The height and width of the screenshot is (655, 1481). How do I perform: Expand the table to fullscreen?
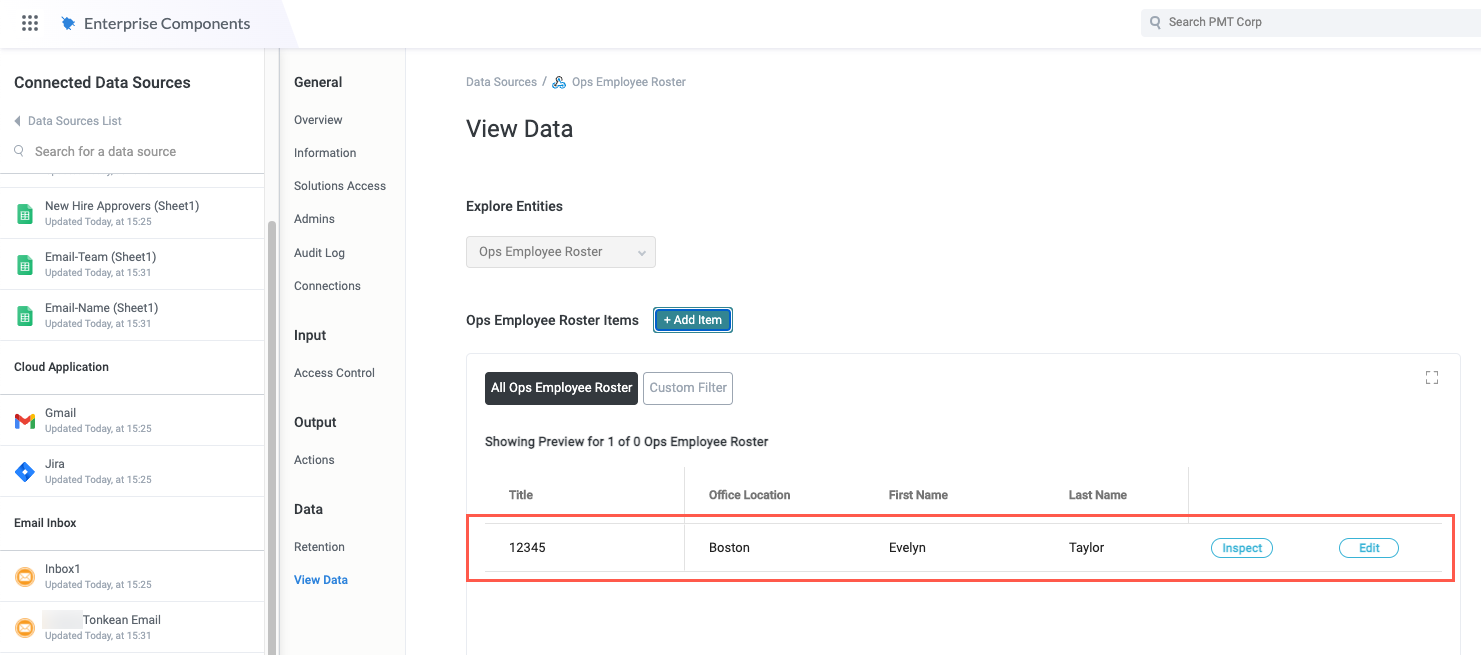point(1431,378)
